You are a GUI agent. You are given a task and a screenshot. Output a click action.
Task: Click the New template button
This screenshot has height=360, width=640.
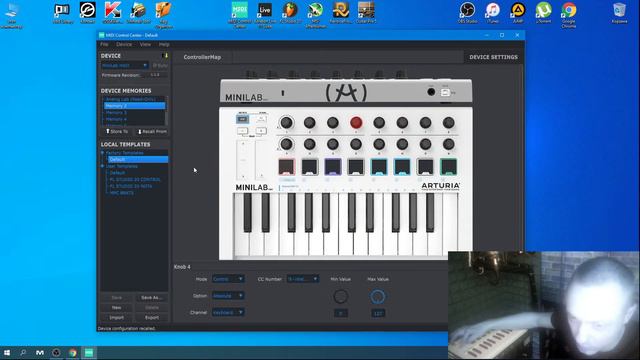tap(117, 307)
